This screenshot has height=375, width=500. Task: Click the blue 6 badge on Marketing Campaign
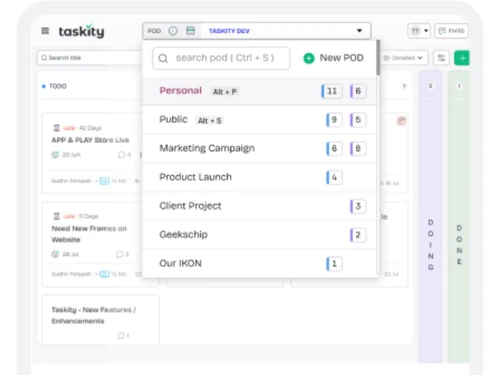point(334,148)
